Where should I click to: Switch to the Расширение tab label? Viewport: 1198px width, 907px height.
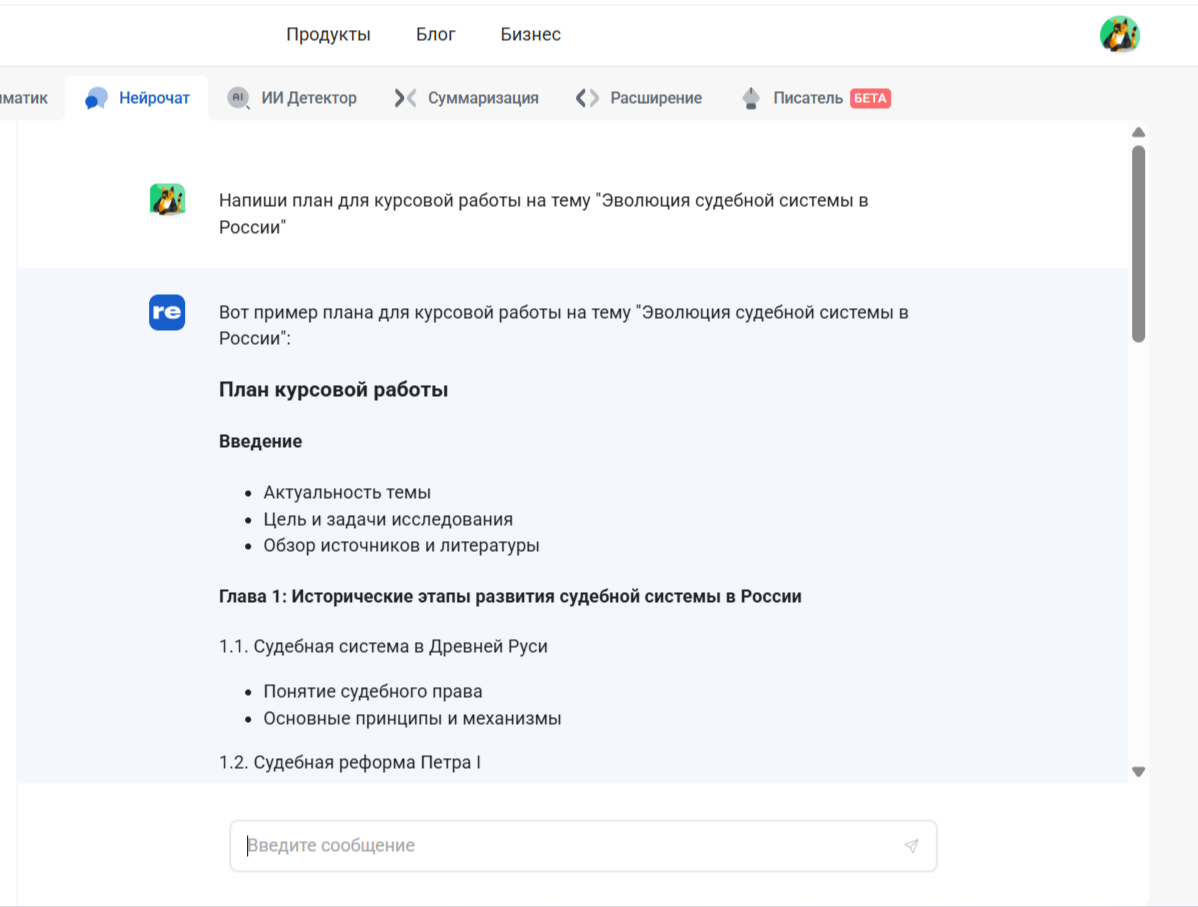(656, 98)
